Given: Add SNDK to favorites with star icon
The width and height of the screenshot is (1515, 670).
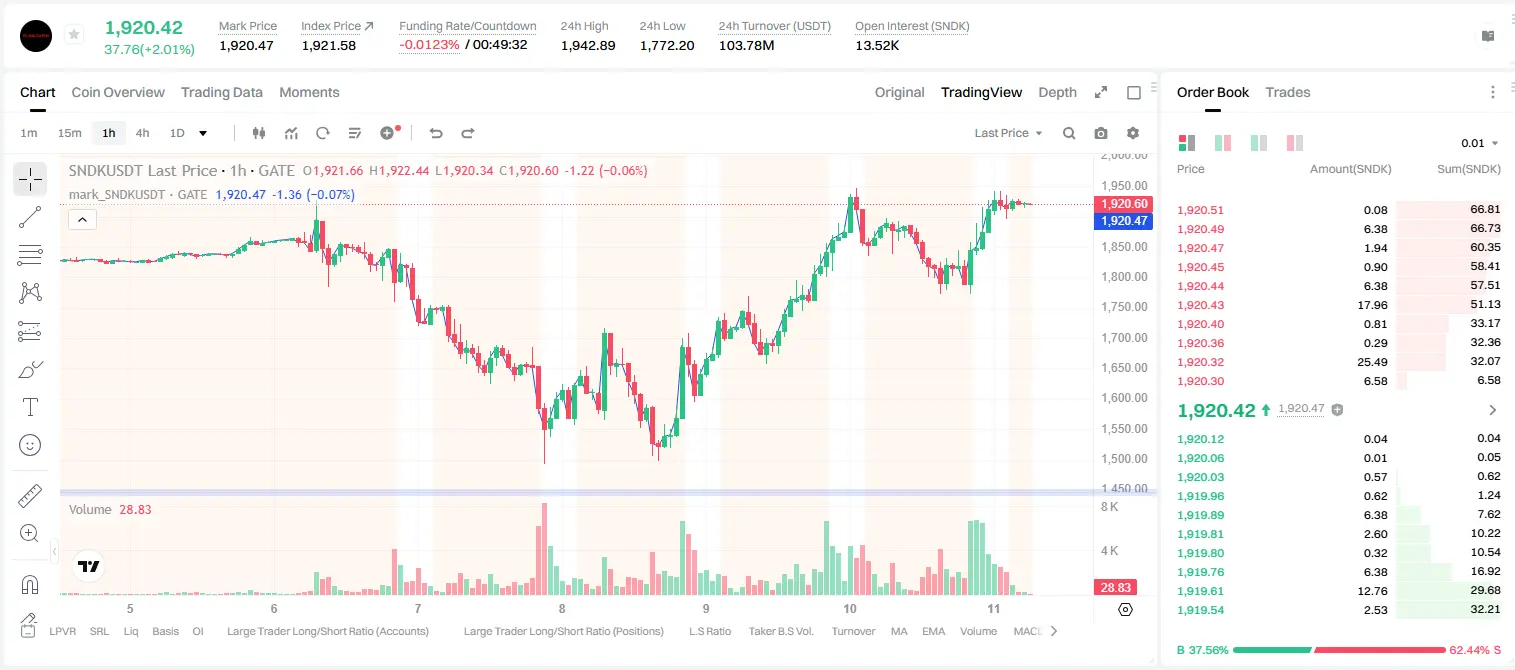Looking at the screenshot, I should pyautogui.click(x=73, y=35).
